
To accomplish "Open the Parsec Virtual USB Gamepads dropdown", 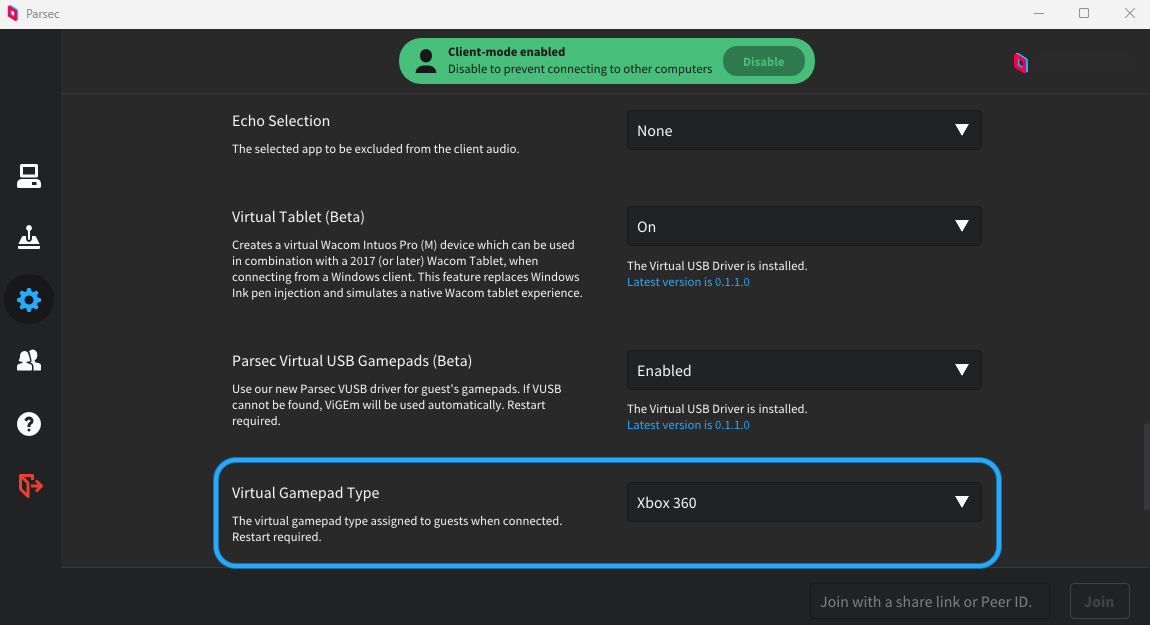I will (804, 370).
